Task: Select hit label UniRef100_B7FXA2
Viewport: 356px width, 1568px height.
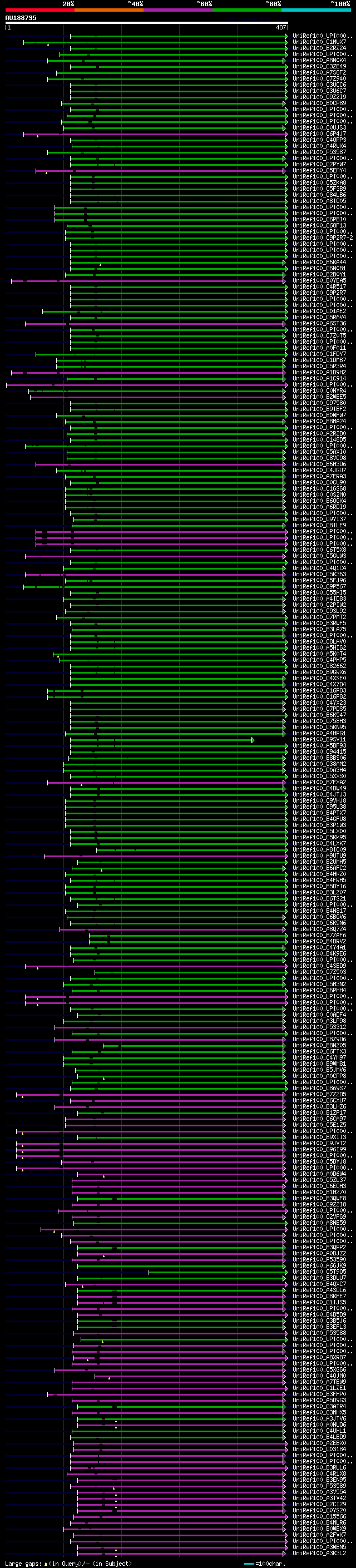Action: point(319,782)
